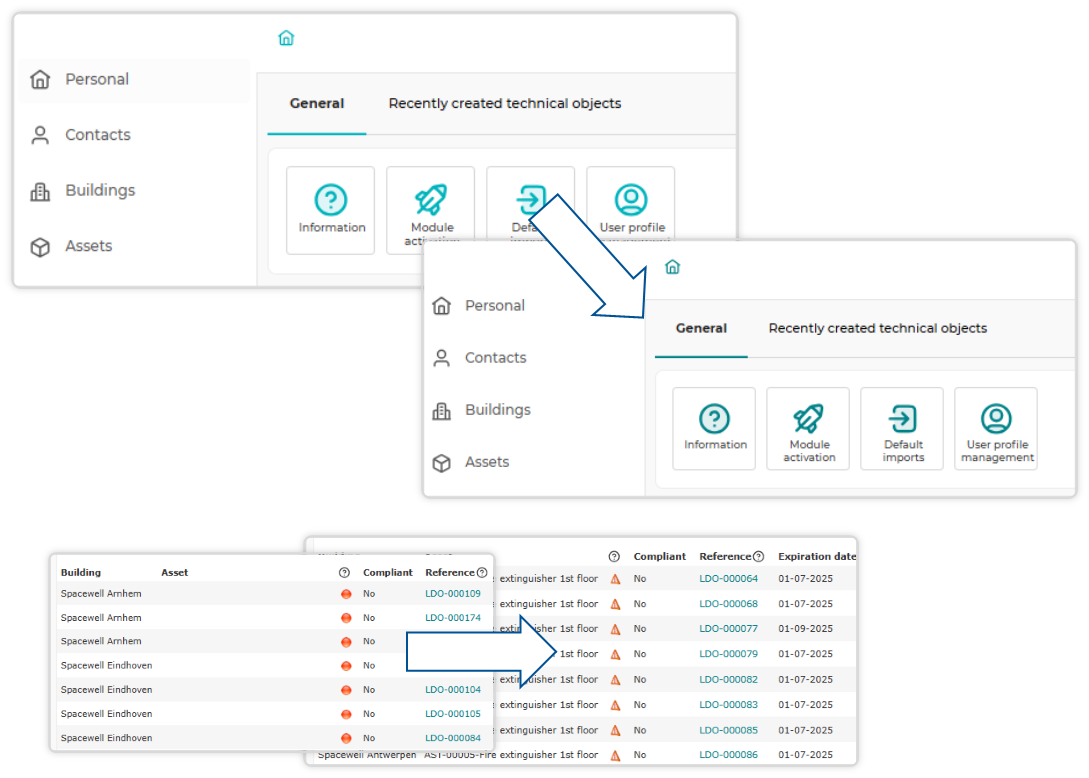The height and width of the screenshot is (778, 1089).
Task: Follow the LDO-000105 reference link
Action: [x=453, y=714]
